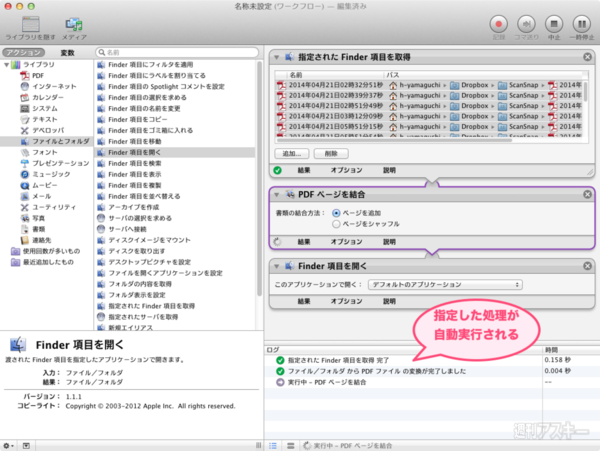Select ページを追加 radio button

(336, 213)
